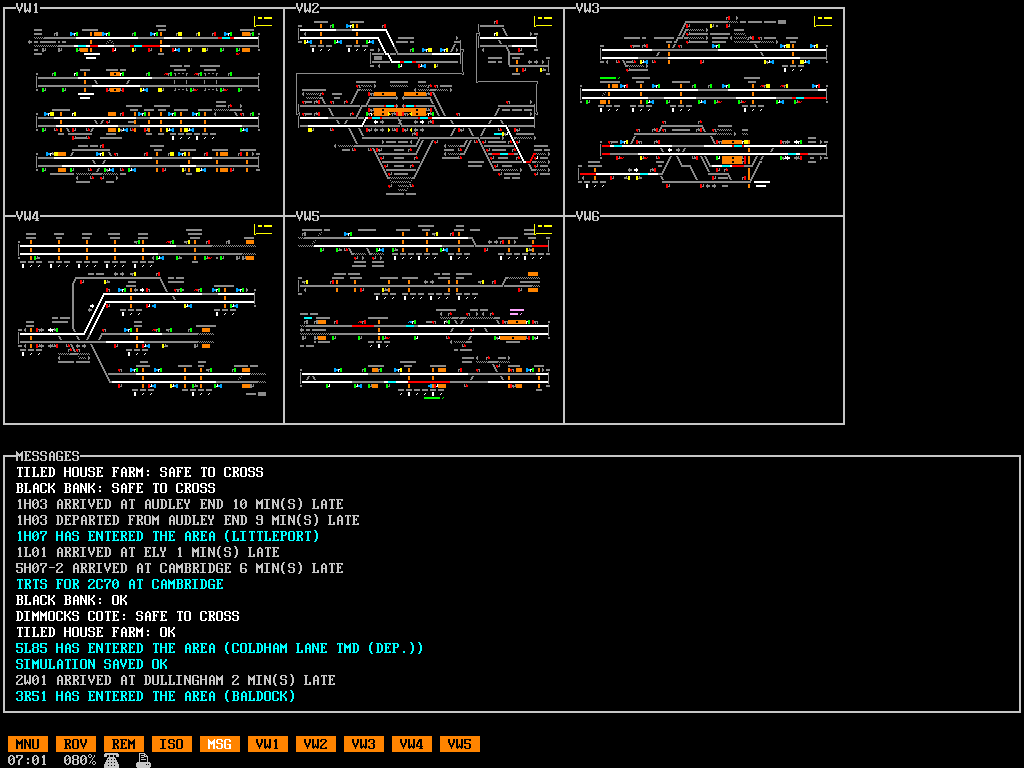
Task: Toggle the ROV button in bottom bar
Action: pyautogui.click(x=75, y=744)
